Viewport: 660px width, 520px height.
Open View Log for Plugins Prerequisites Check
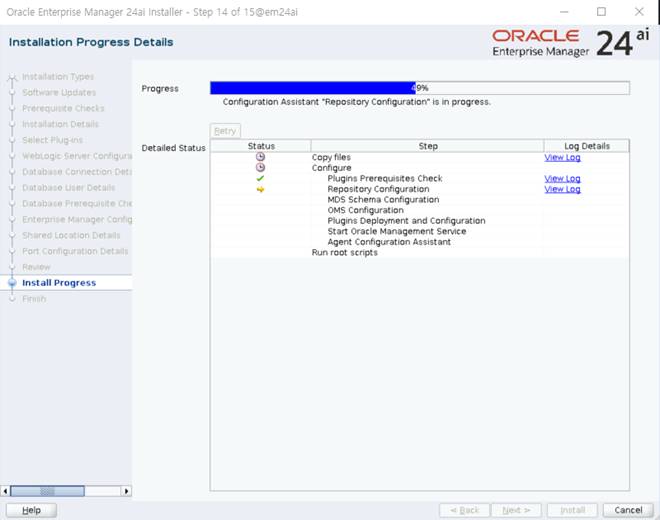pos(562,179)
